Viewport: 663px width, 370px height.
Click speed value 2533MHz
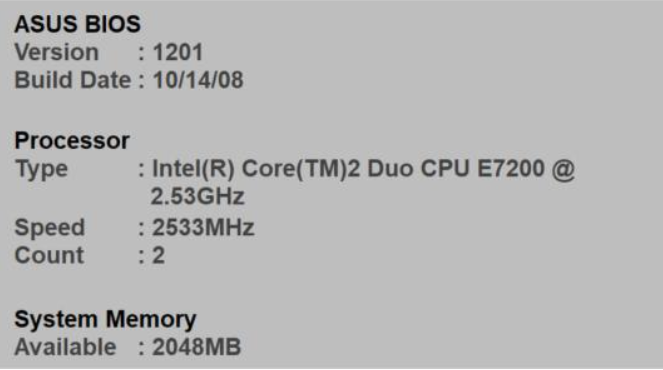203,227
